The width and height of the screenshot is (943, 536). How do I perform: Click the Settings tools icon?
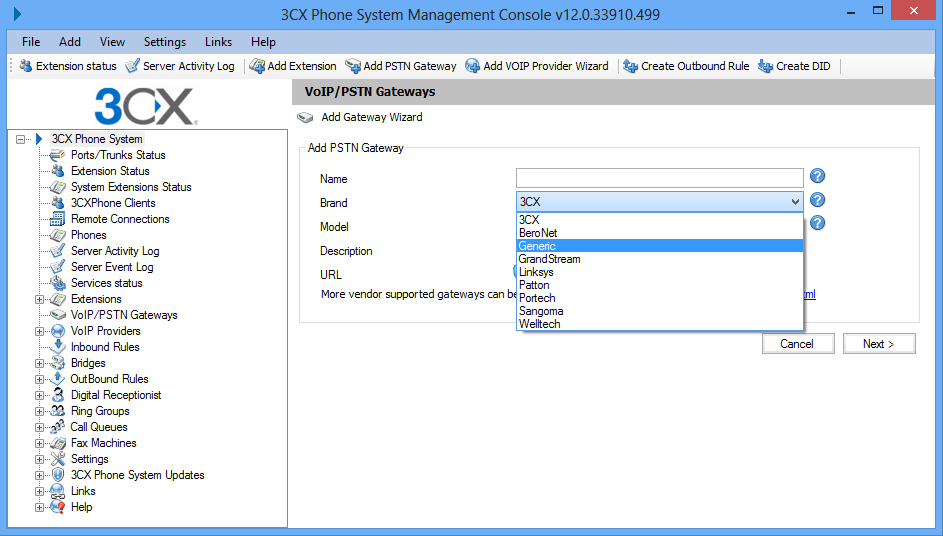pyautogui.click(x=58, y=459)
